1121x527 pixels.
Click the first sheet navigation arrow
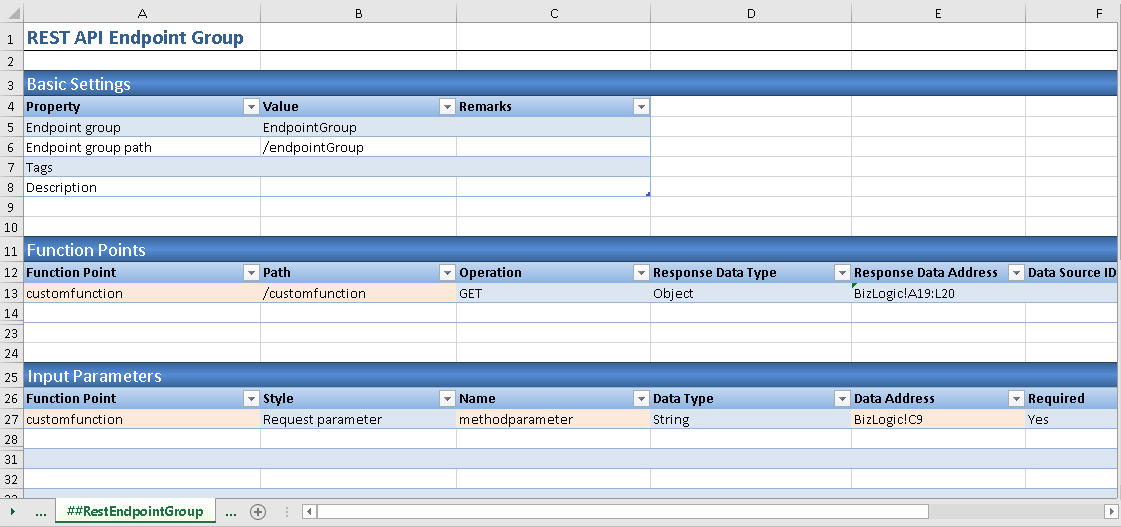click(12, 512)
